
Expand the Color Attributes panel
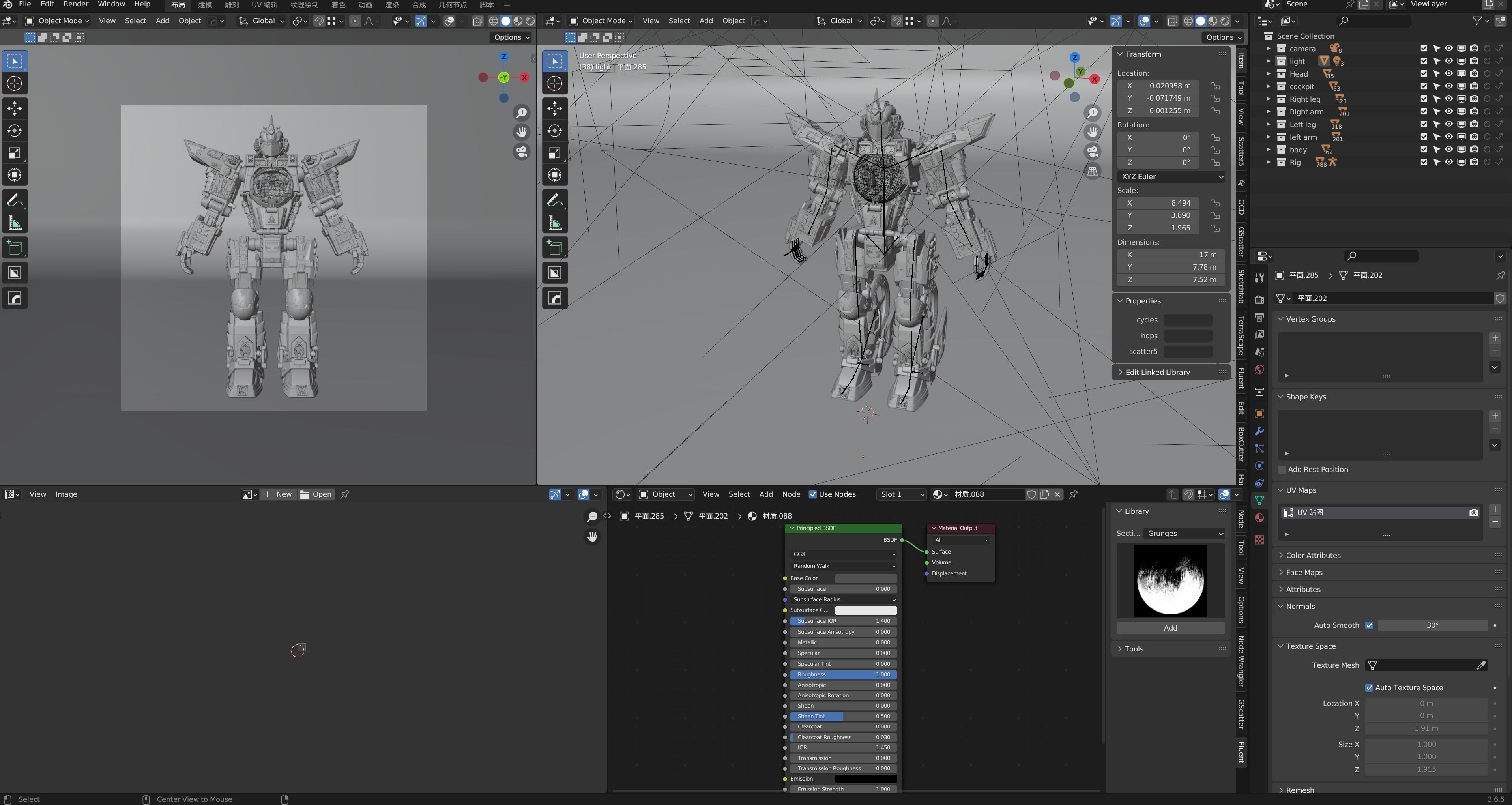pos(1312,556)
